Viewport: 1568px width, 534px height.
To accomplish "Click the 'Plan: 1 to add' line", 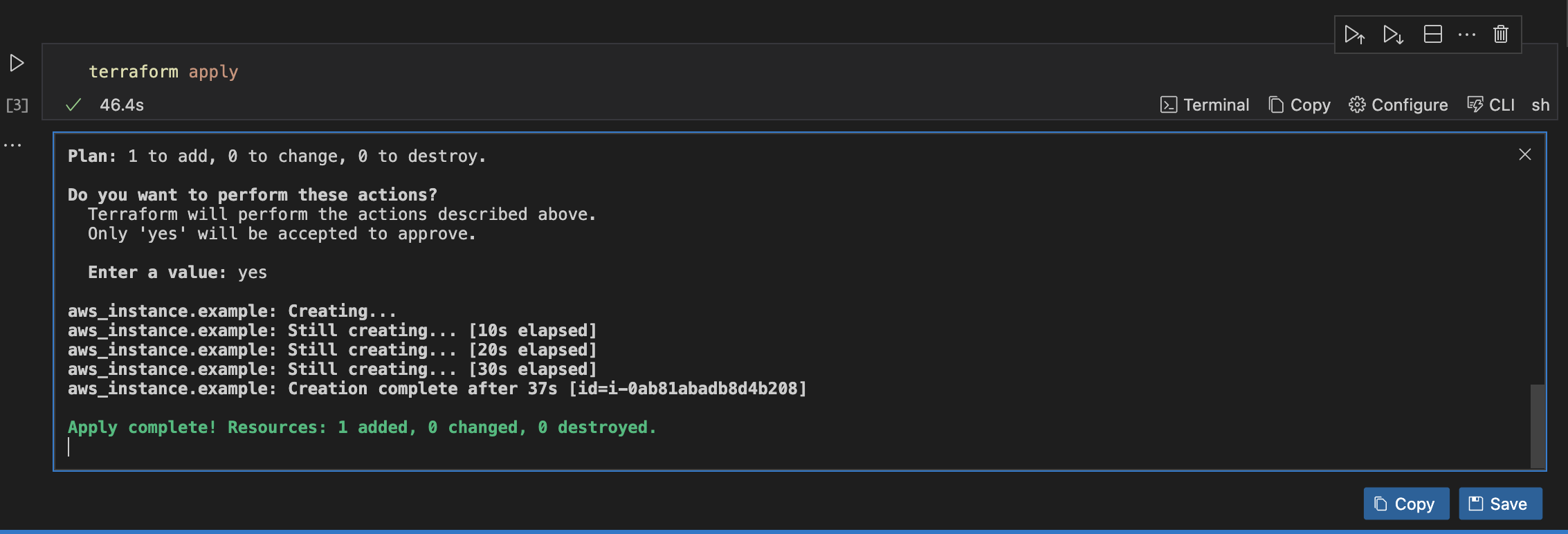I will [277, 156].
